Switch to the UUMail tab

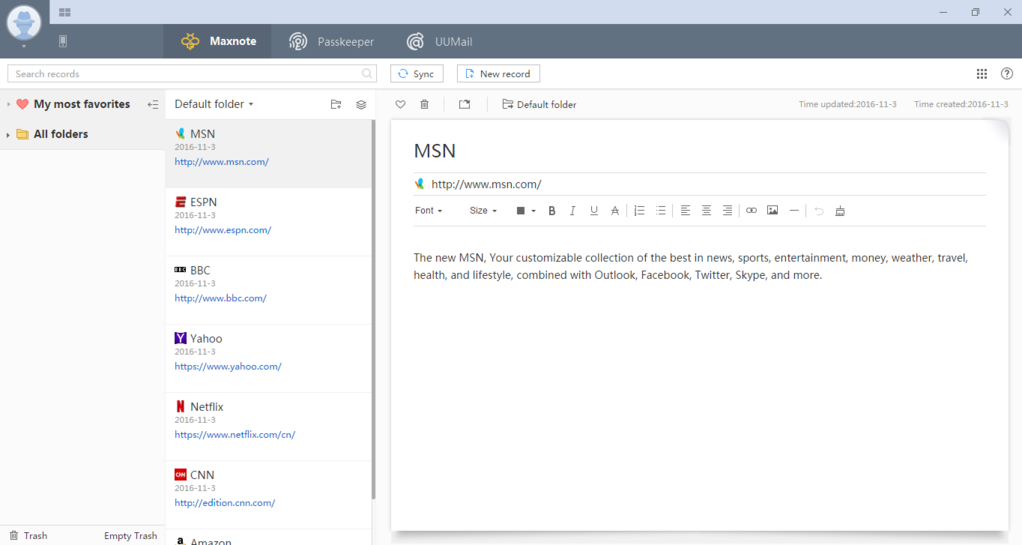click(x=439, y=41)
